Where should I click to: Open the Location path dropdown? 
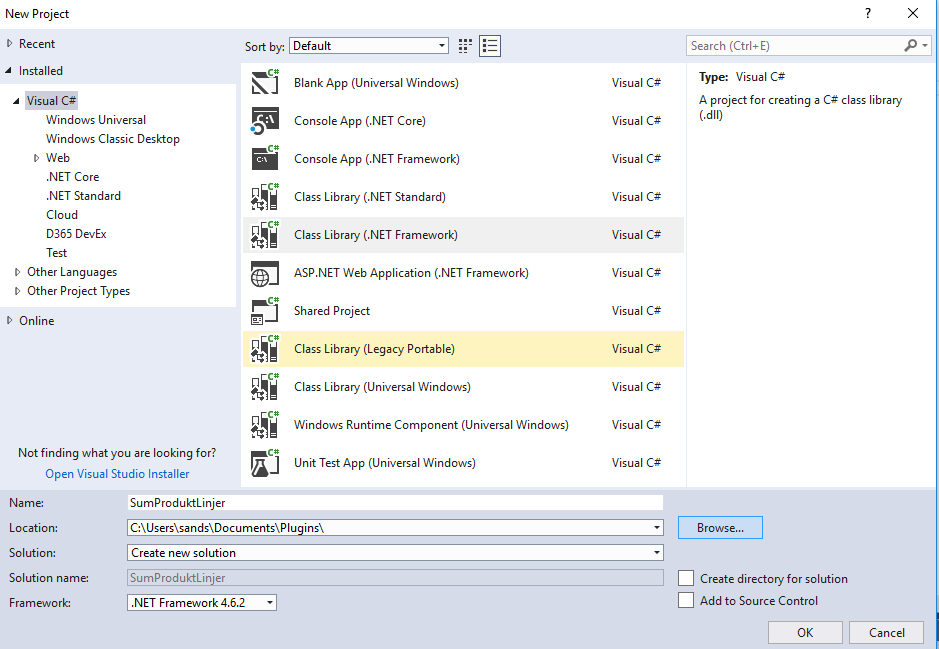pyautogui.click(x=657, y=527)
